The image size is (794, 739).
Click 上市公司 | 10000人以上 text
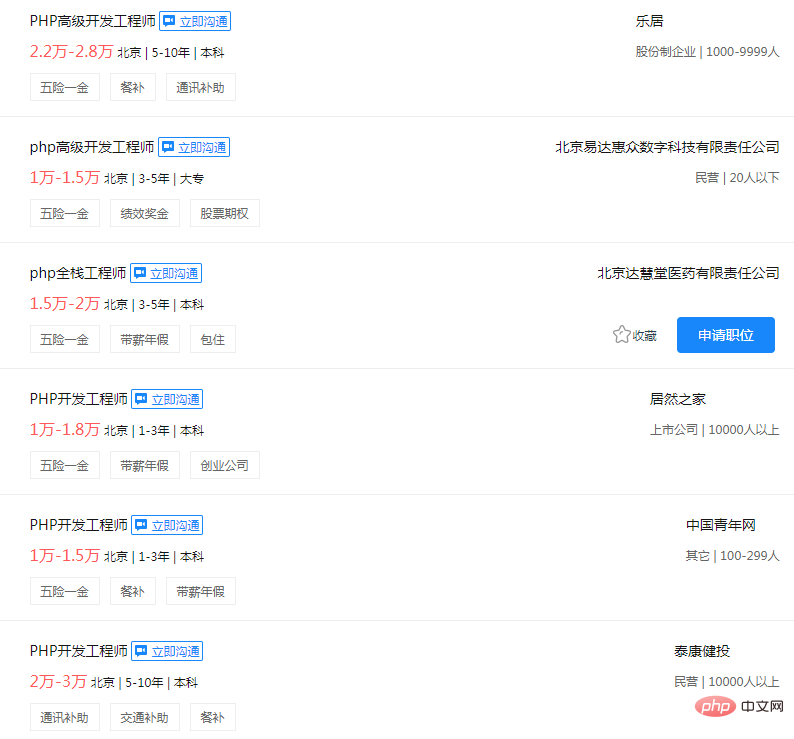coord(714,430)
